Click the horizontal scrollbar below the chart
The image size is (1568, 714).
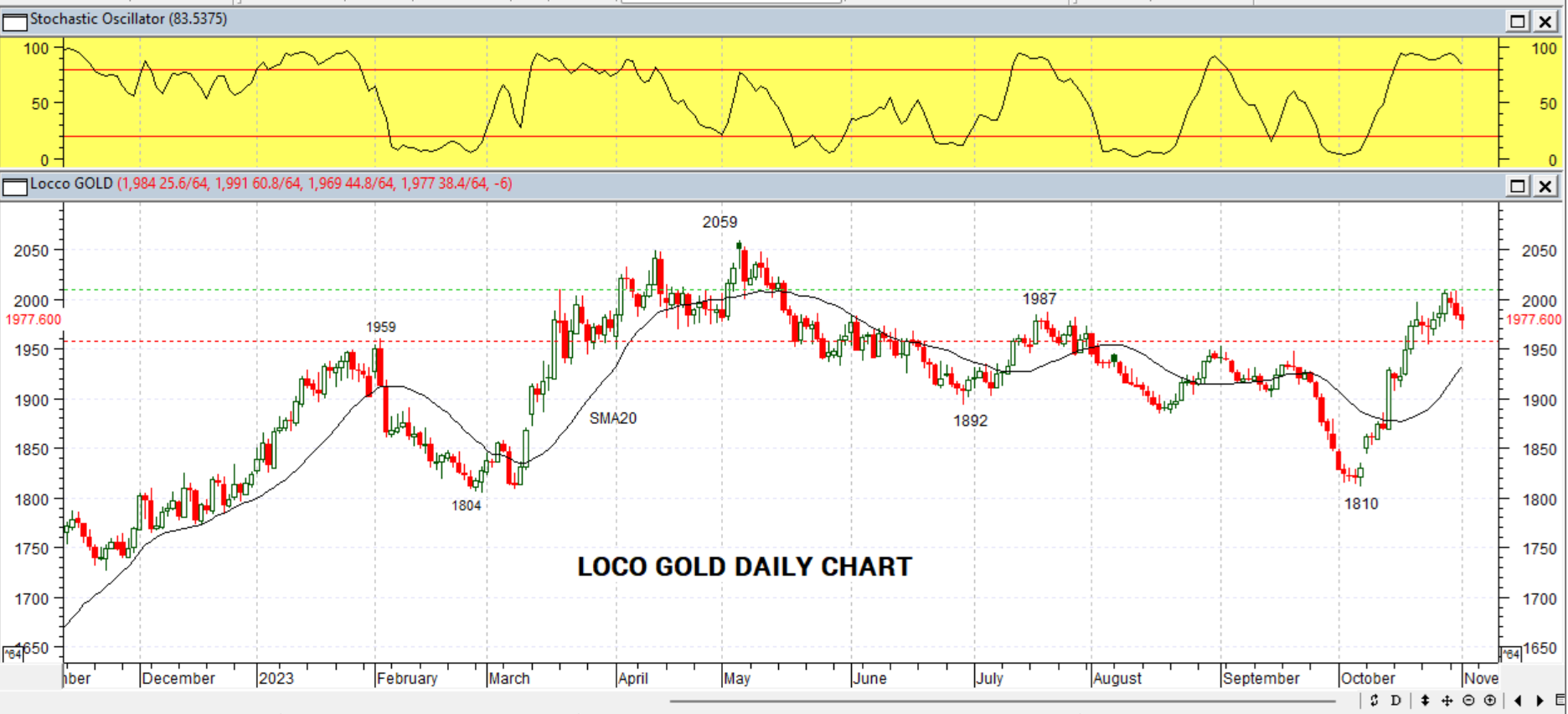coord(1003,701)
